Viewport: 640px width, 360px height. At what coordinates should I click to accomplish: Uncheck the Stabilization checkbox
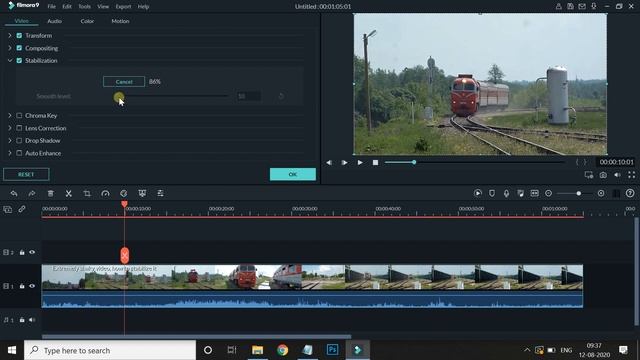(x=19, y=60)
